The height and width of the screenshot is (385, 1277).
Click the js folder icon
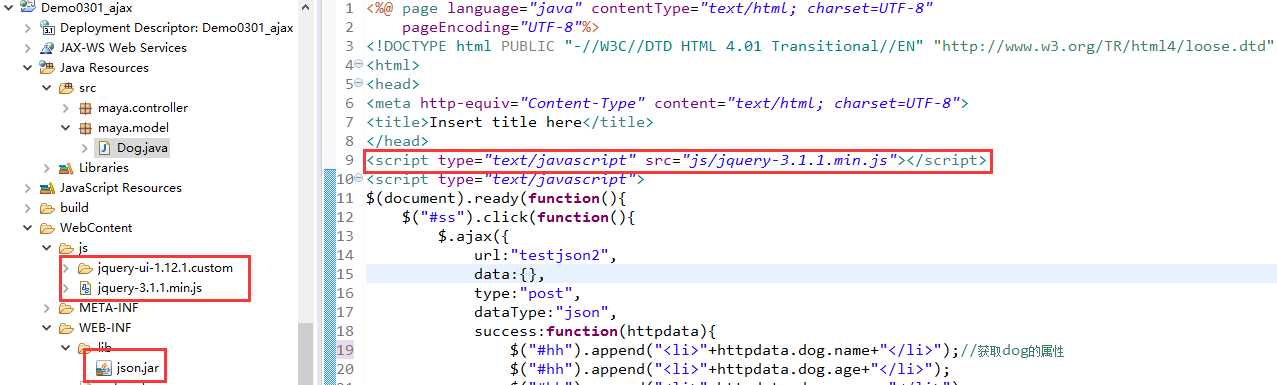pos(67,247)
